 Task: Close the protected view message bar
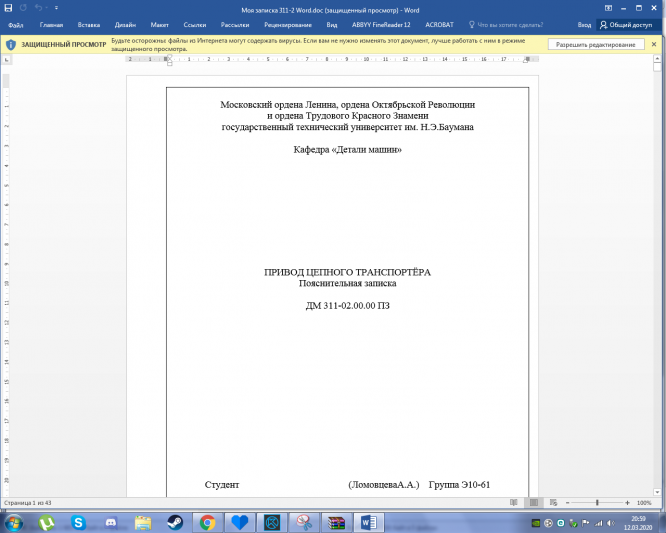654,44
